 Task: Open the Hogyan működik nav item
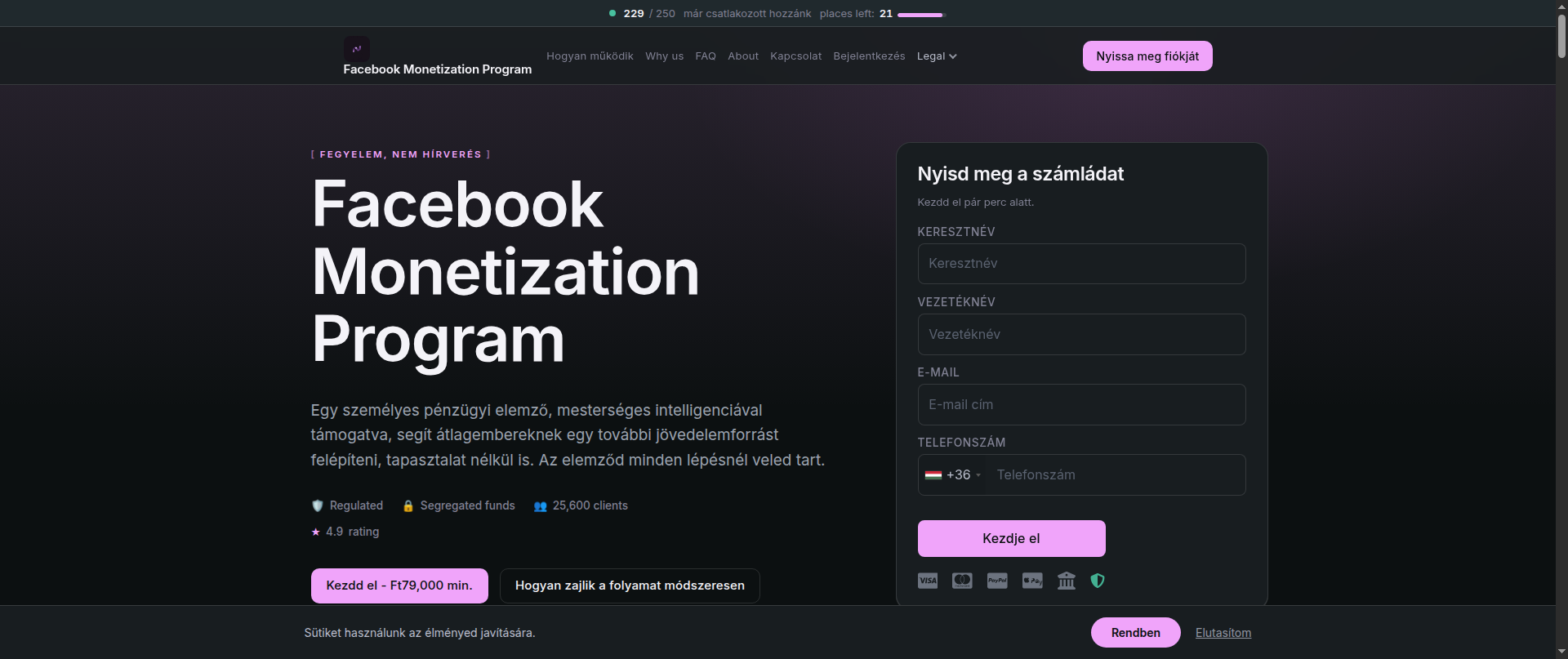coord(590,56)
